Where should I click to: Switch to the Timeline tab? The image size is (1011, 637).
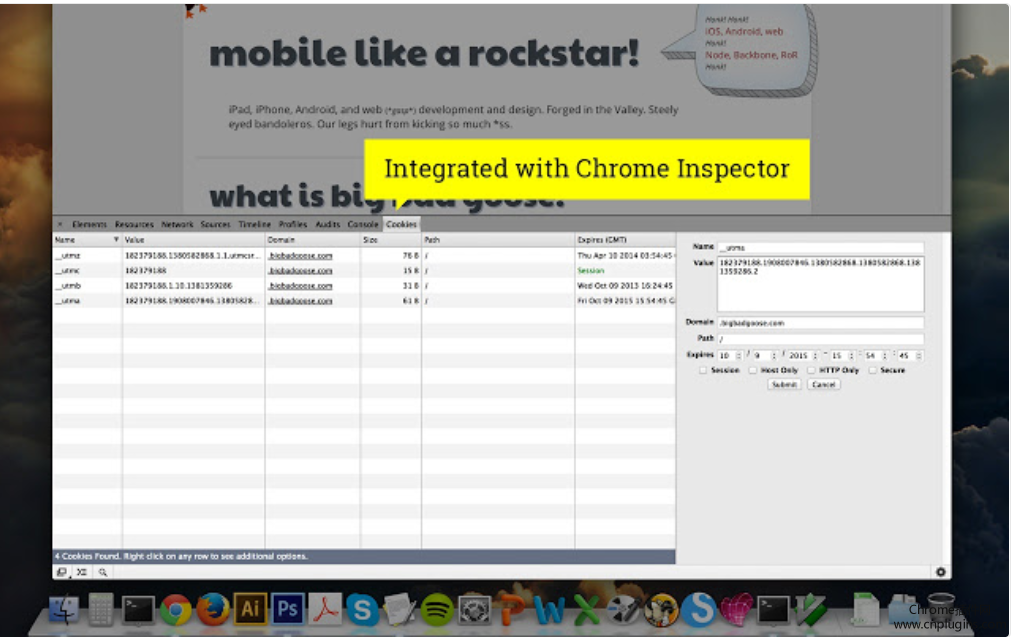coord(255,224)
